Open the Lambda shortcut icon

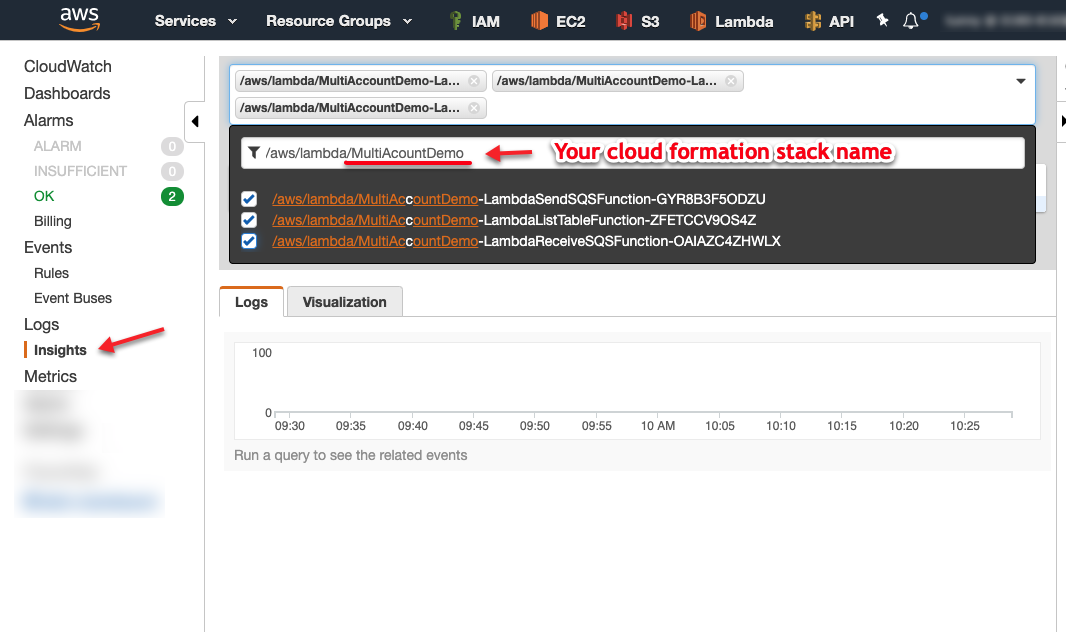coord(698,21)
